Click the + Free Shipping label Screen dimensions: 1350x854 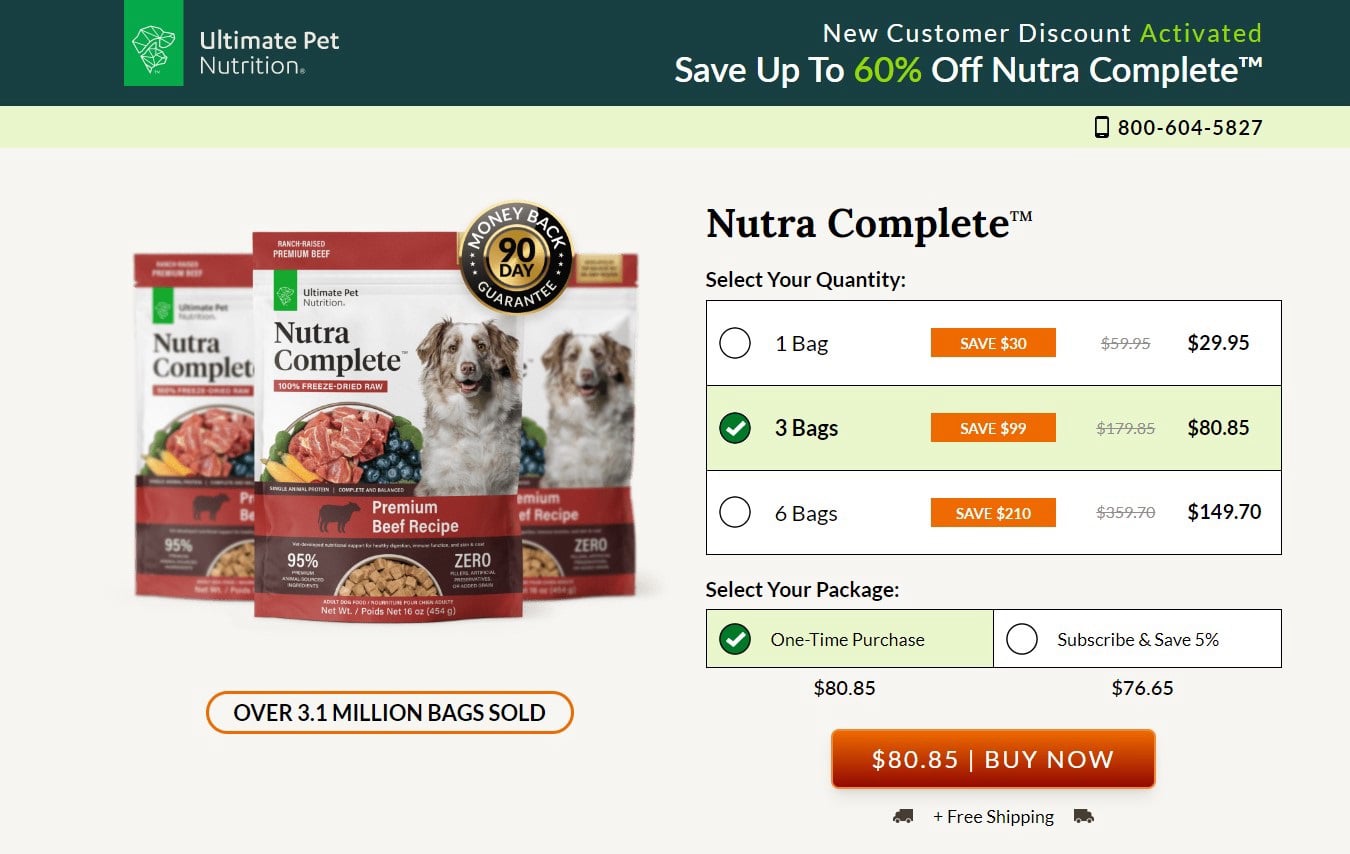tap(994, 816)
